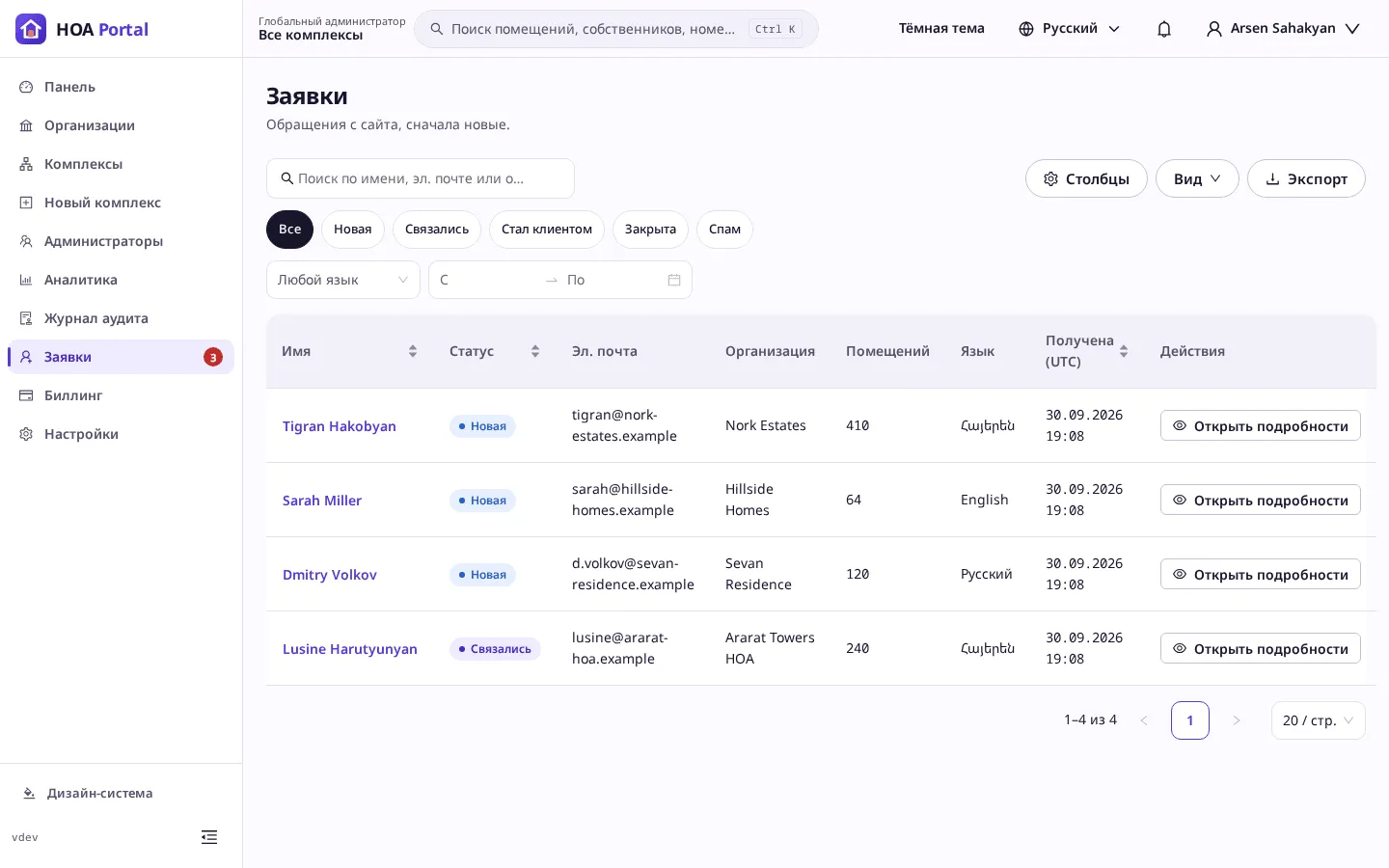The image size is (1389, 868).
Task: Select page 1 in pagination
Action: [1190, 720]
